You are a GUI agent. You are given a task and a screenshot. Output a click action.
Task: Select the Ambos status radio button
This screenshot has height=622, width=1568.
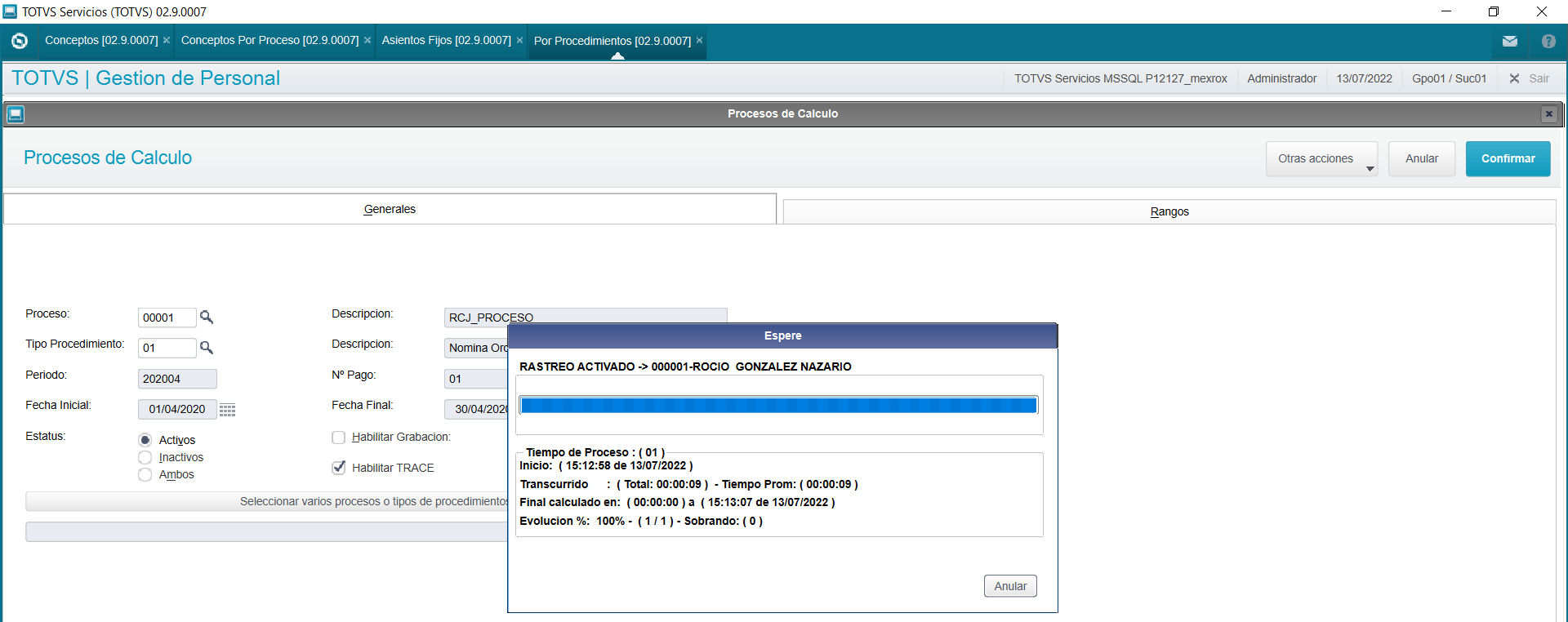[145, 474]
